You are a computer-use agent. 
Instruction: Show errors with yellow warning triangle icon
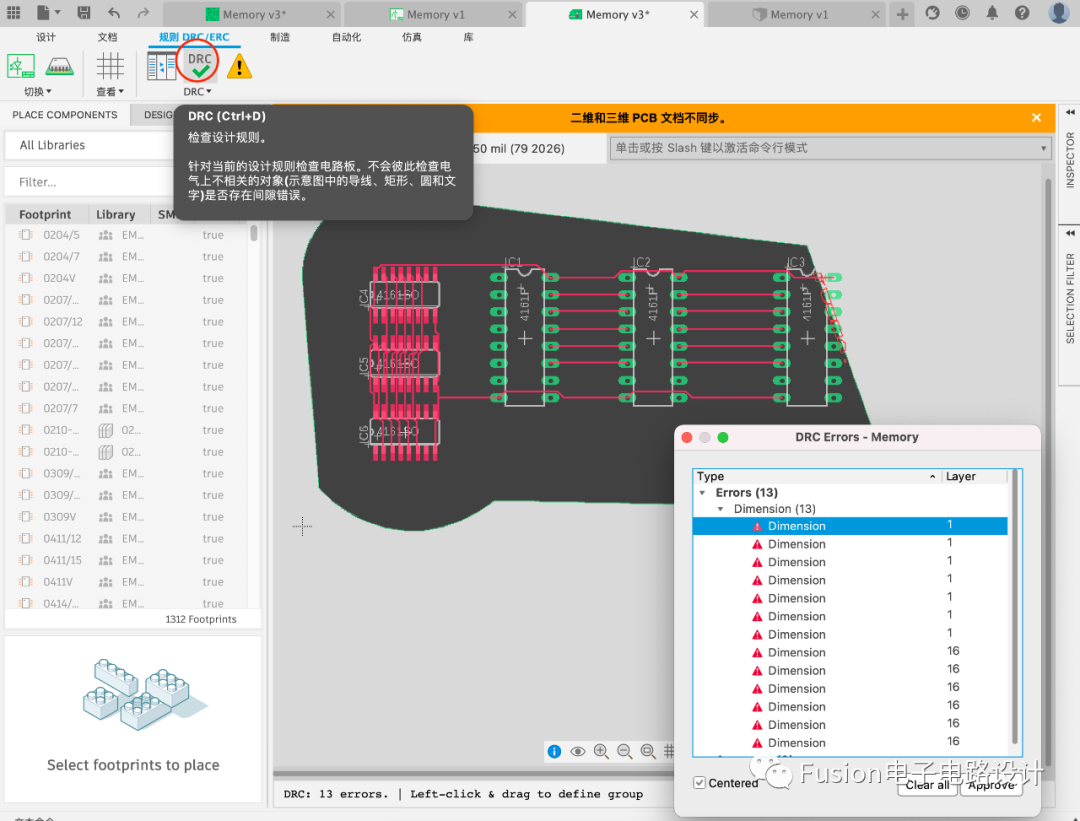click(x=239, y=67)
